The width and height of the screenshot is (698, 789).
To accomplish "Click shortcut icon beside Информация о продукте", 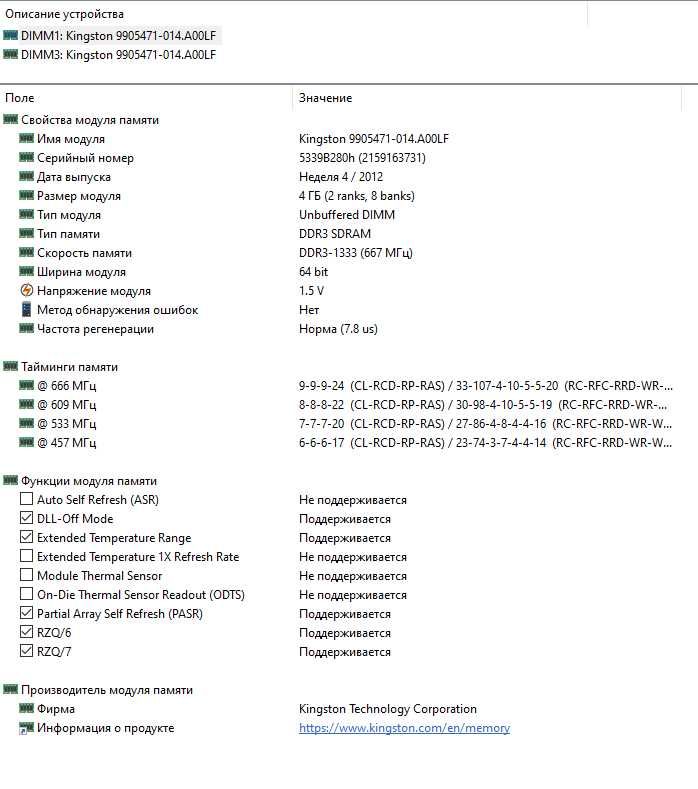I will 26,728.
